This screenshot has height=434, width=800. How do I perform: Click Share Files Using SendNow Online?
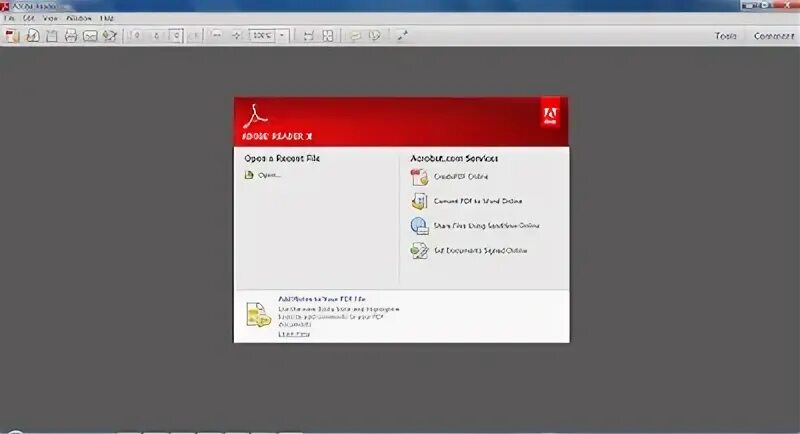pyautogui.click(x=486, y=225)
